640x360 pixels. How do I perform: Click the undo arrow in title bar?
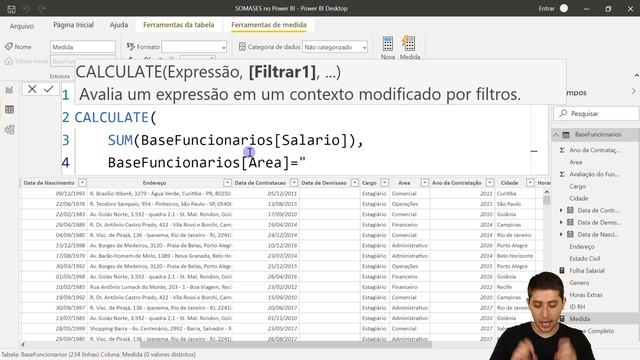27,9
